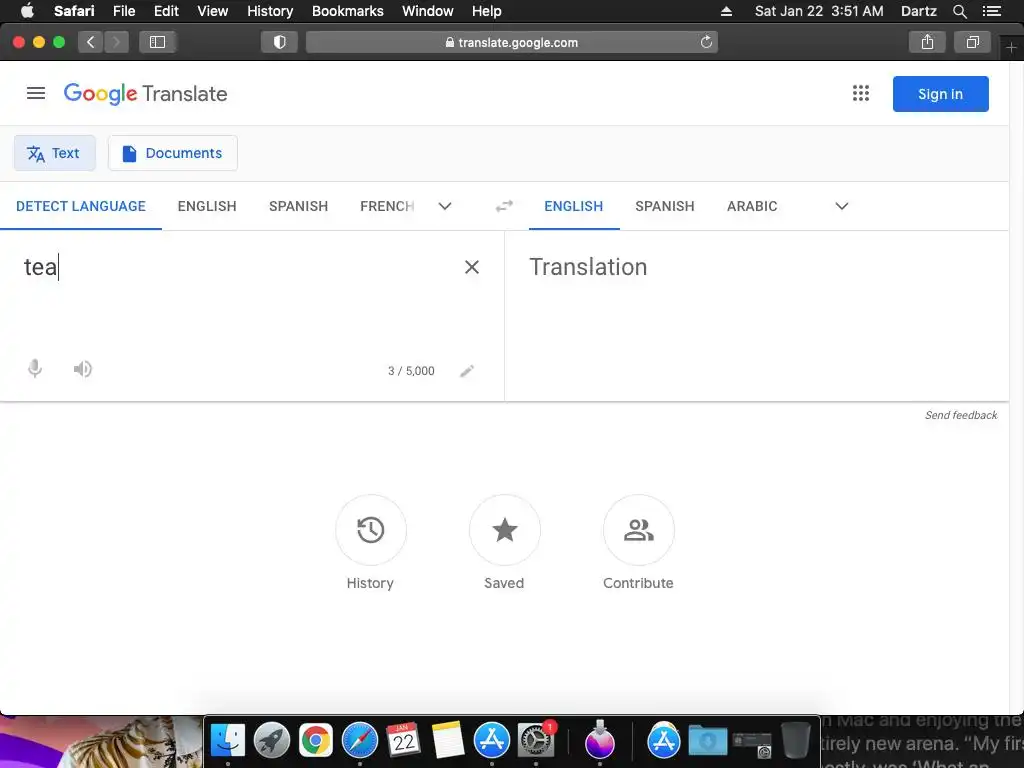Open Safari Help menu
This screenshot has height=768, width=1024.
(487, 11)
